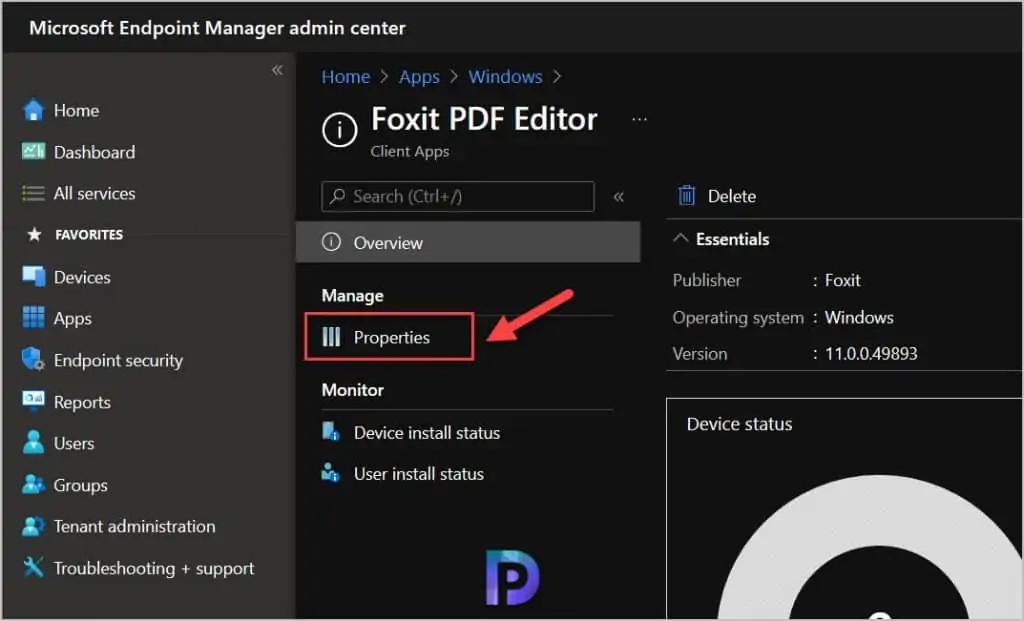
Task: Click the trash can Delete icon
Action: pyautogui.click(x=687, y=195)
